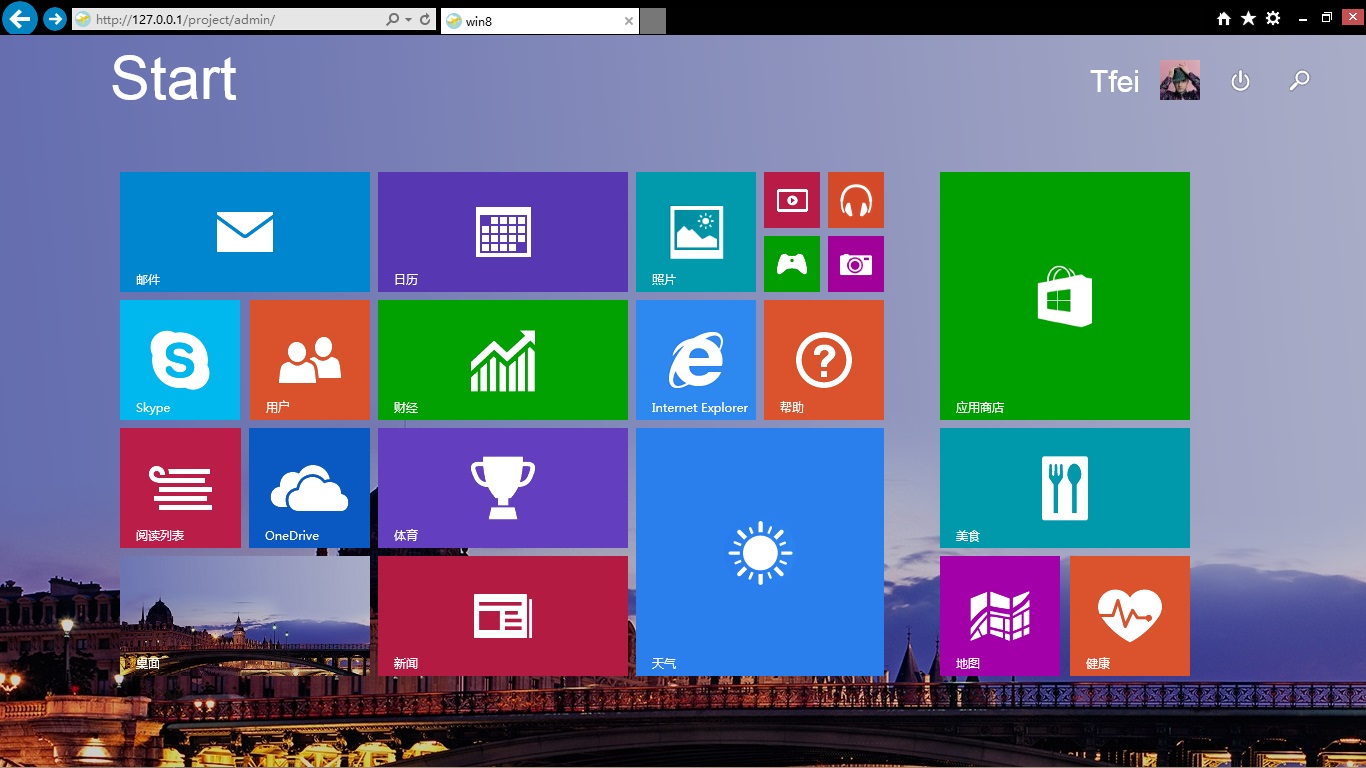
Task: Refresh the page
Action: [425, 19]
